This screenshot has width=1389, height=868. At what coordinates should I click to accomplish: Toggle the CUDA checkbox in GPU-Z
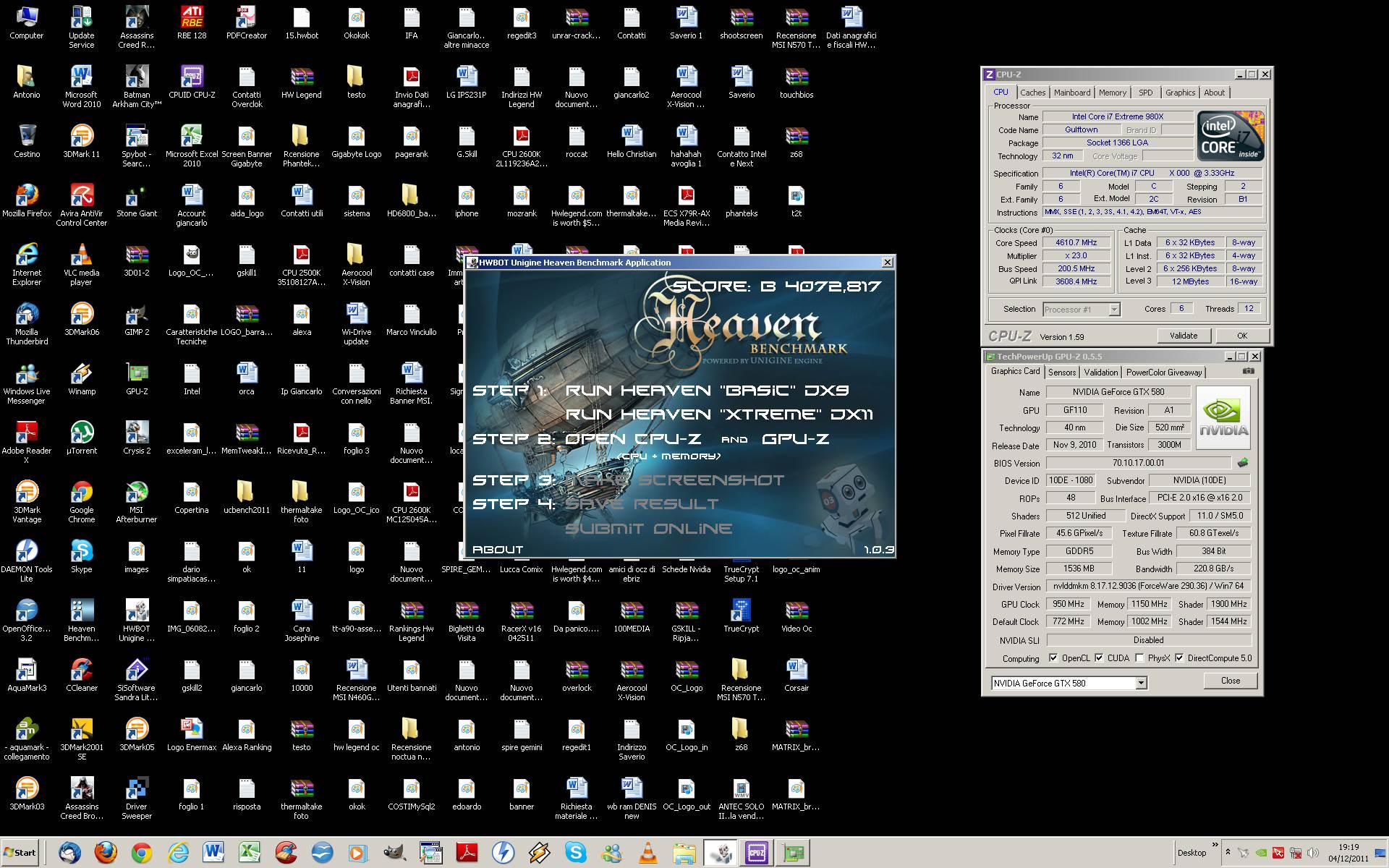(x=1099, y=658)
